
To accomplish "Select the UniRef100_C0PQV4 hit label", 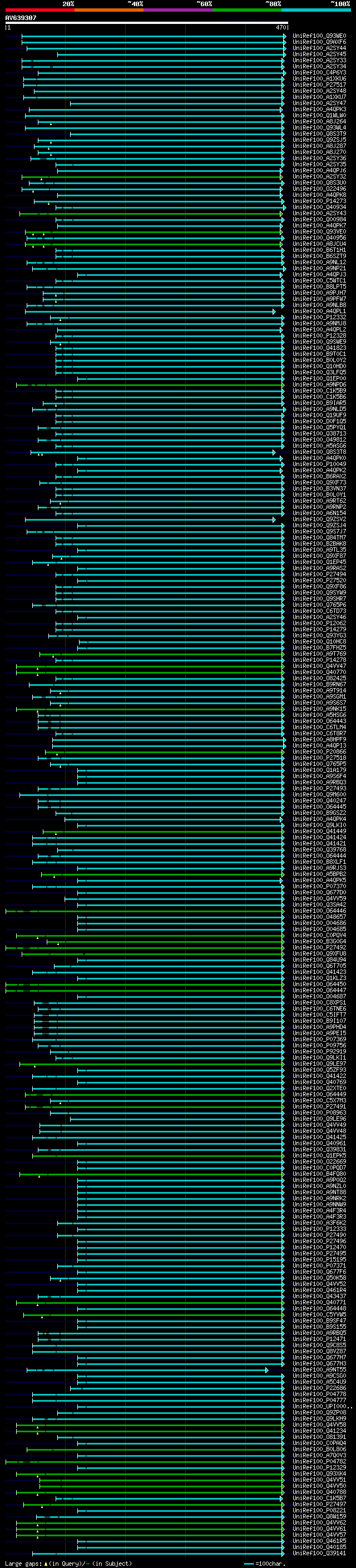I will pyautogui.click(x=319, y=936).
